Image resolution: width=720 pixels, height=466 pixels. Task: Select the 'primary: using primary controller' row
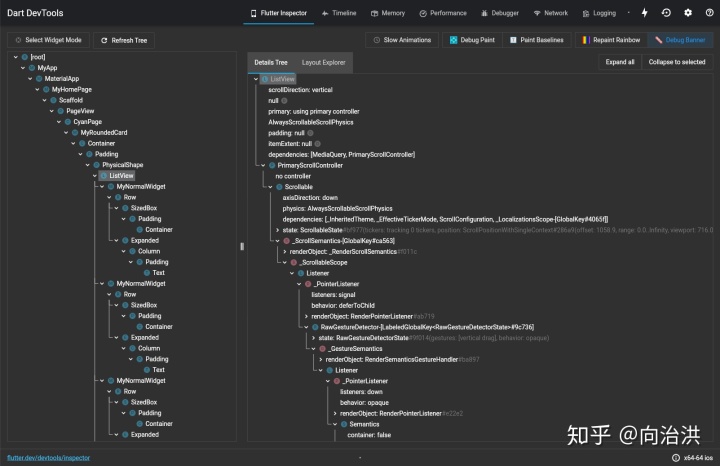point(314,111)
